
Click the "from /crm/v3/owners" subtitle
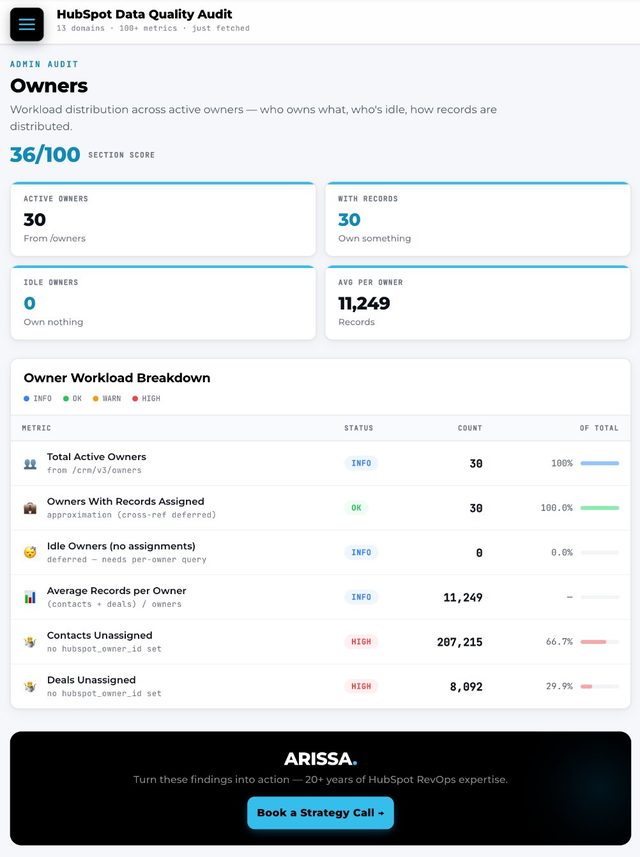point(94,470)
